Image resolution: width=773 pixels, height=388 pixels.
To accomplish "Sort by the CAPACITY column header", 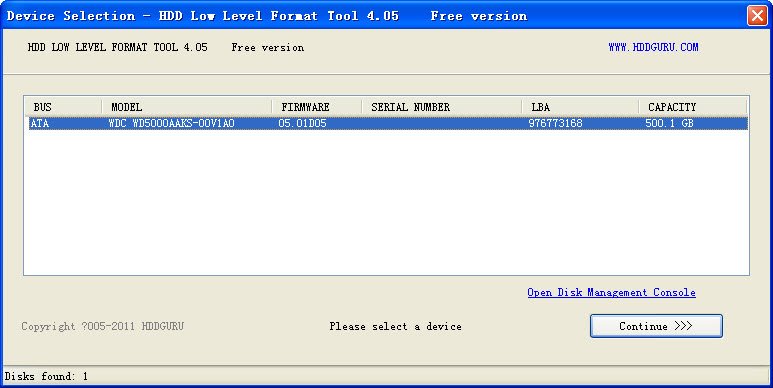I will click(x=693, y=107).
